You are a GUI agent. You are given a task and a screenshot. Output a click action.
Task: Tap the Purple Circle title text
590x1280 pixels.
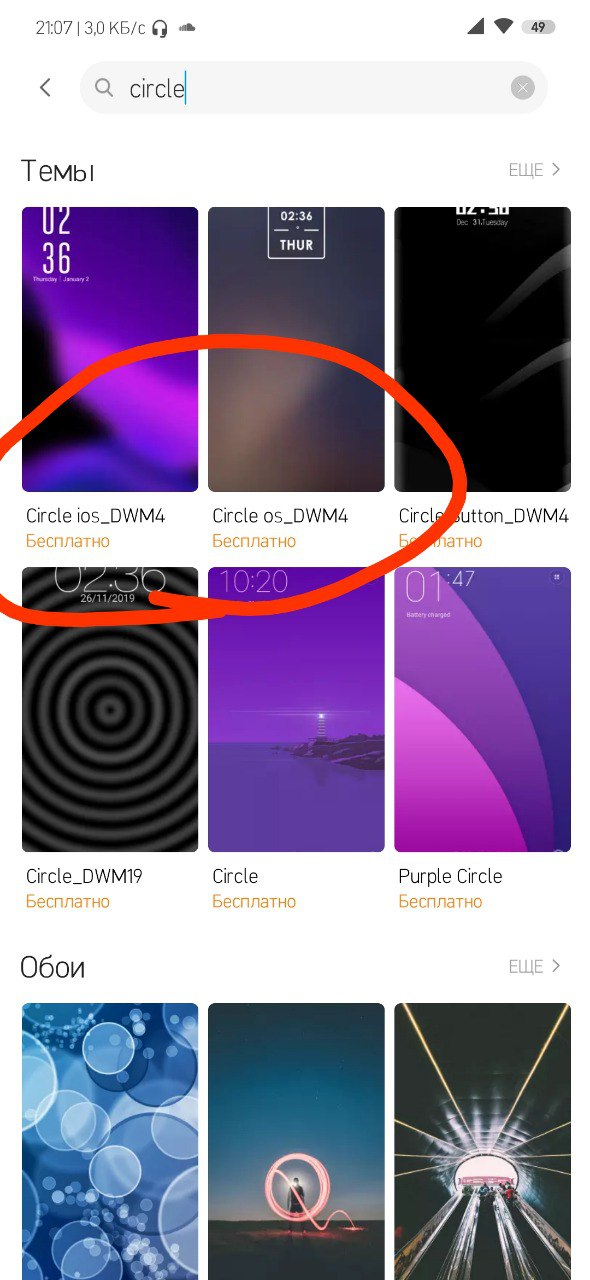tap(450, 876)
